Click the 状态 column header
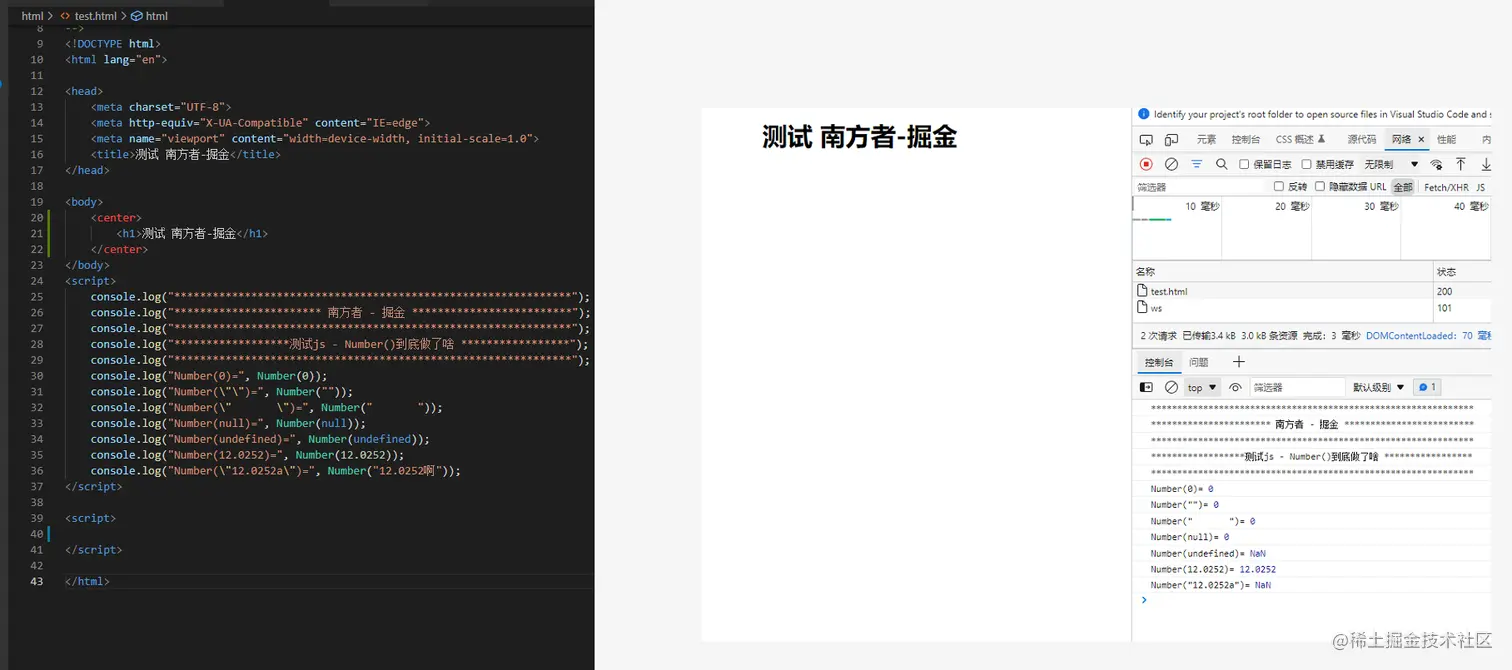 tap(1462, 272)
